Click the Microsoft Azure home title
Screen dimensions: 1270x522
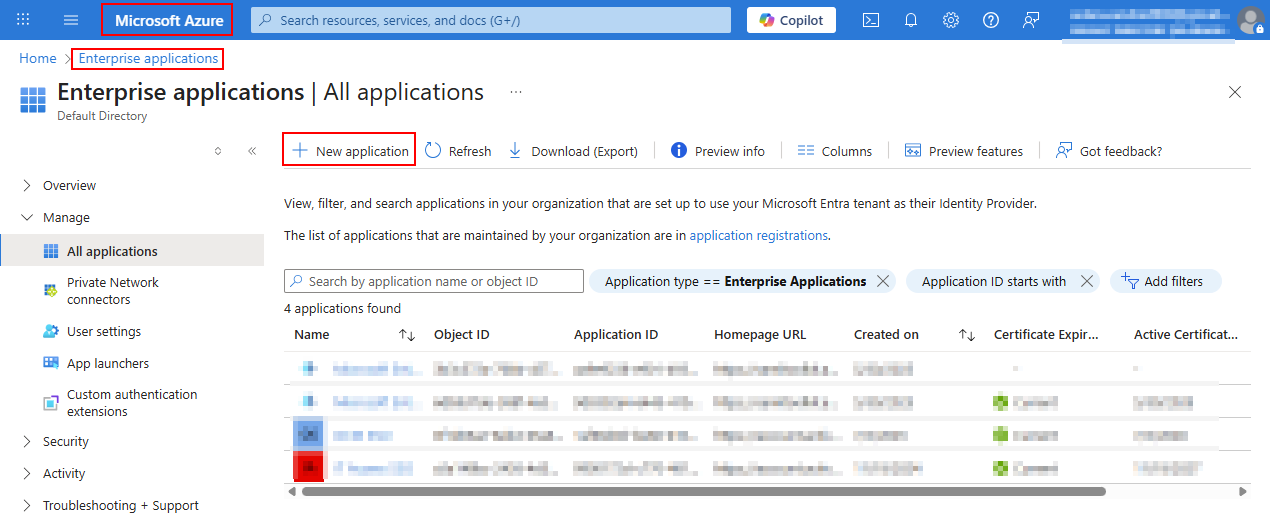[169, 20]
